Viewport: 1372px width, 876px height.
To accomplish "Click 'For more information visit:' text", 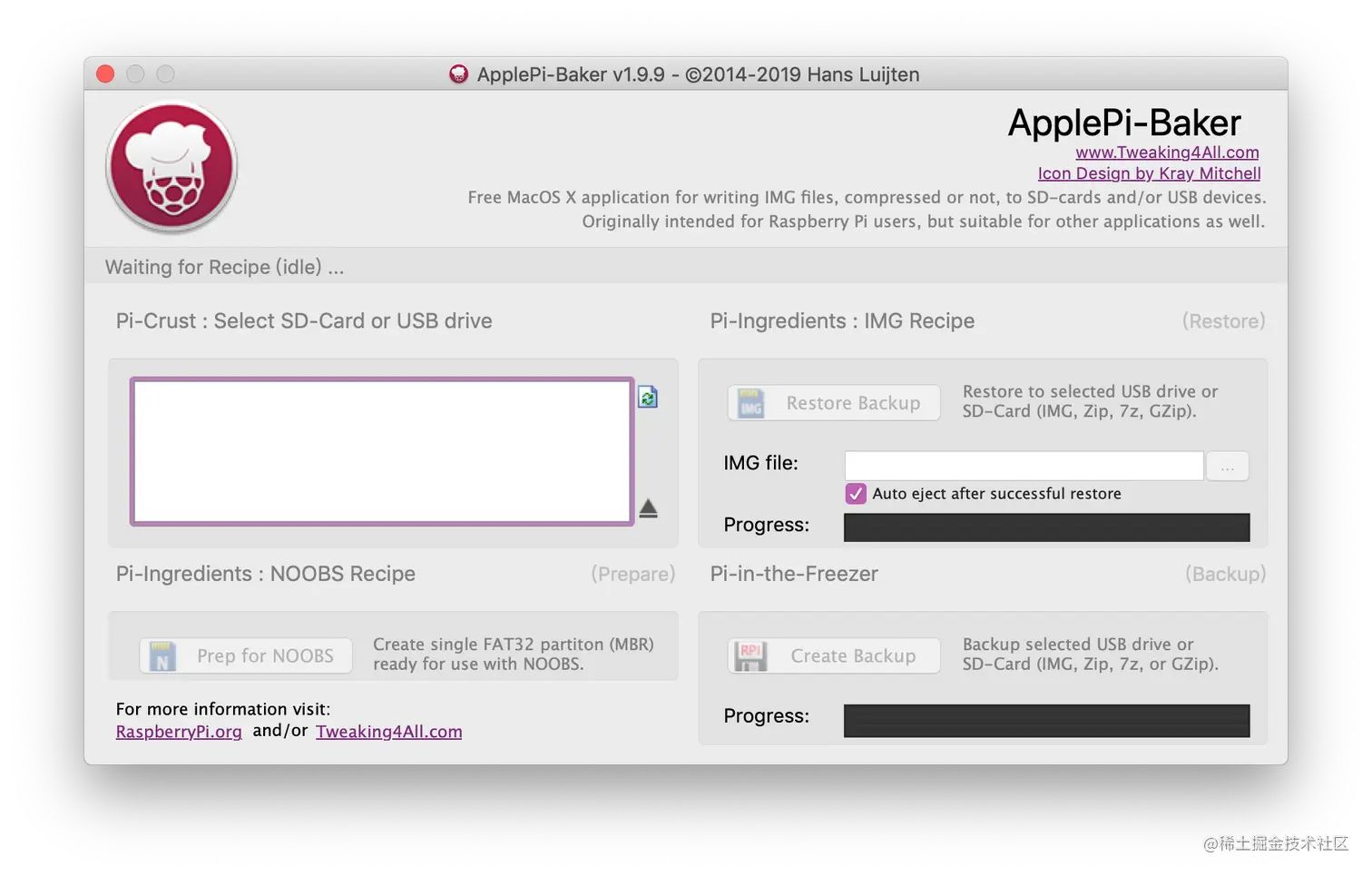I will point(223,709).
